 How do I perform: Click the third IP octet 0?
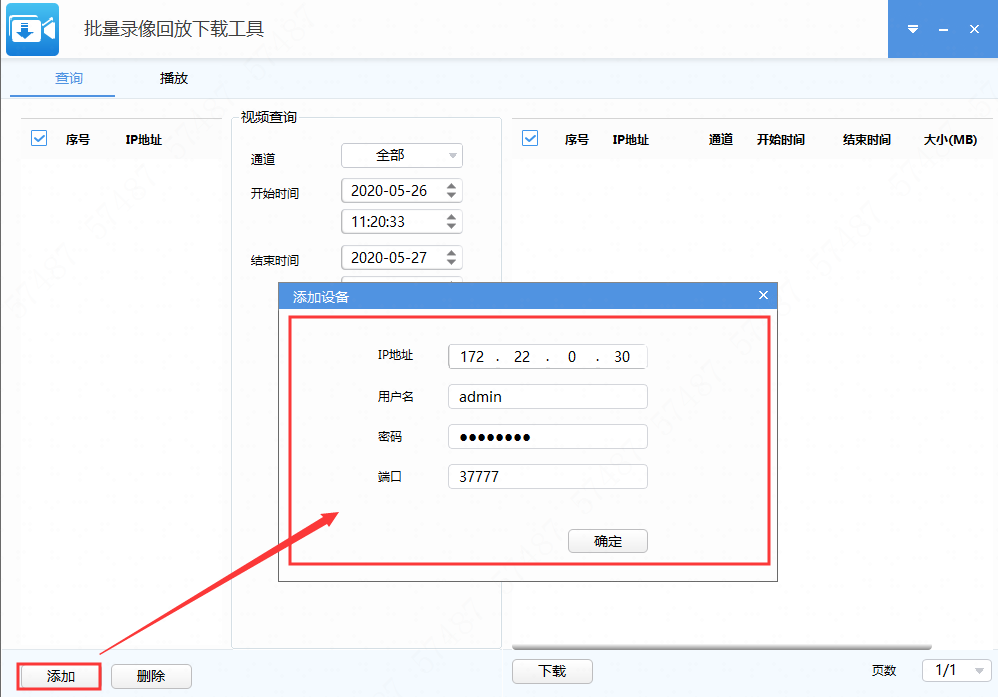pos(572,356)
